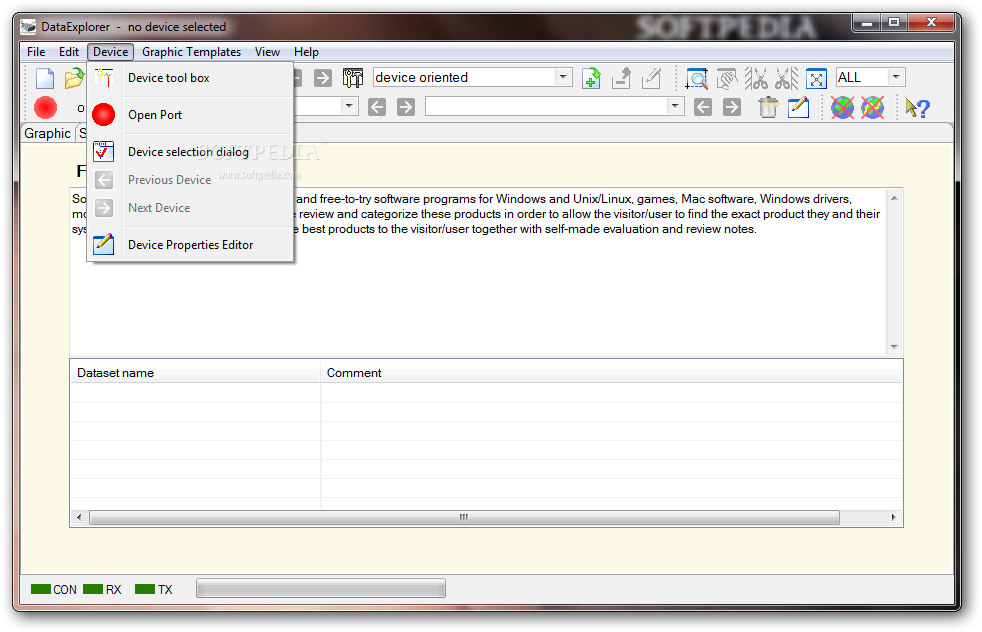Viewport: 982px width, 632px height.
Task: Switch to the Graphic tab
Action: tap(48, 133)
